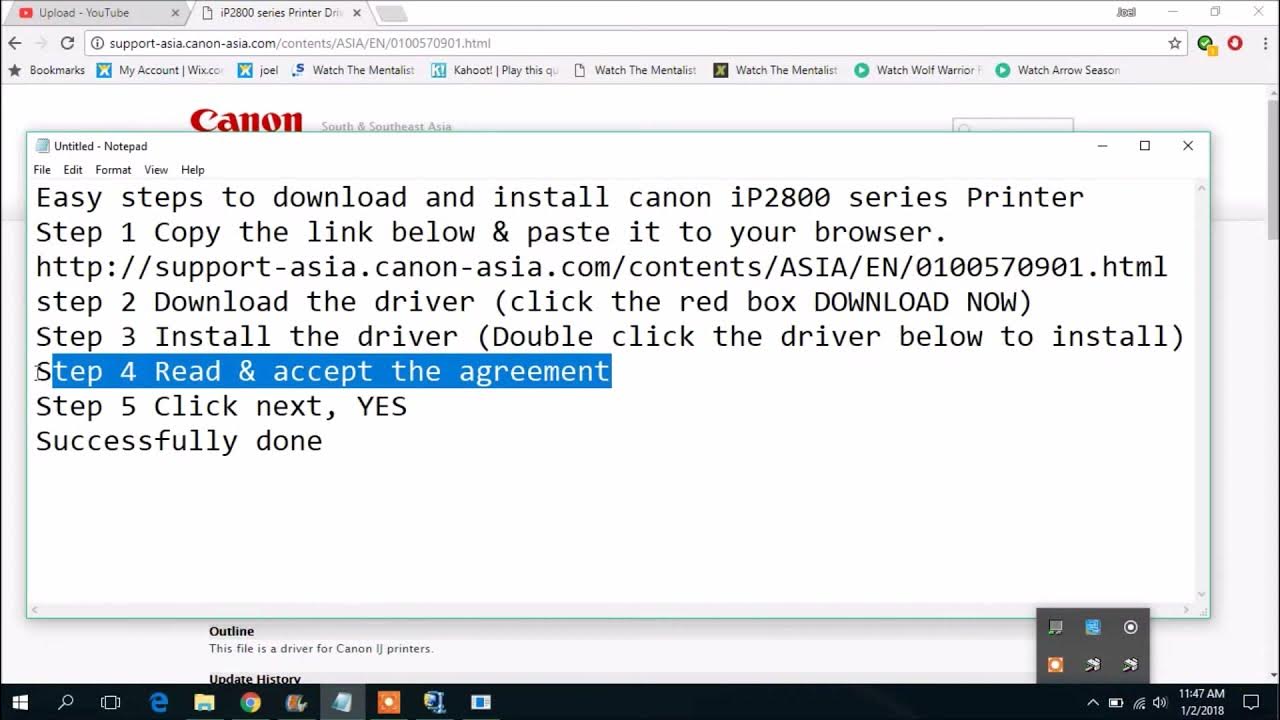Click the Chrome profile name Joel
This screenshot has width=1280, height=720.
coord(1126,13)
